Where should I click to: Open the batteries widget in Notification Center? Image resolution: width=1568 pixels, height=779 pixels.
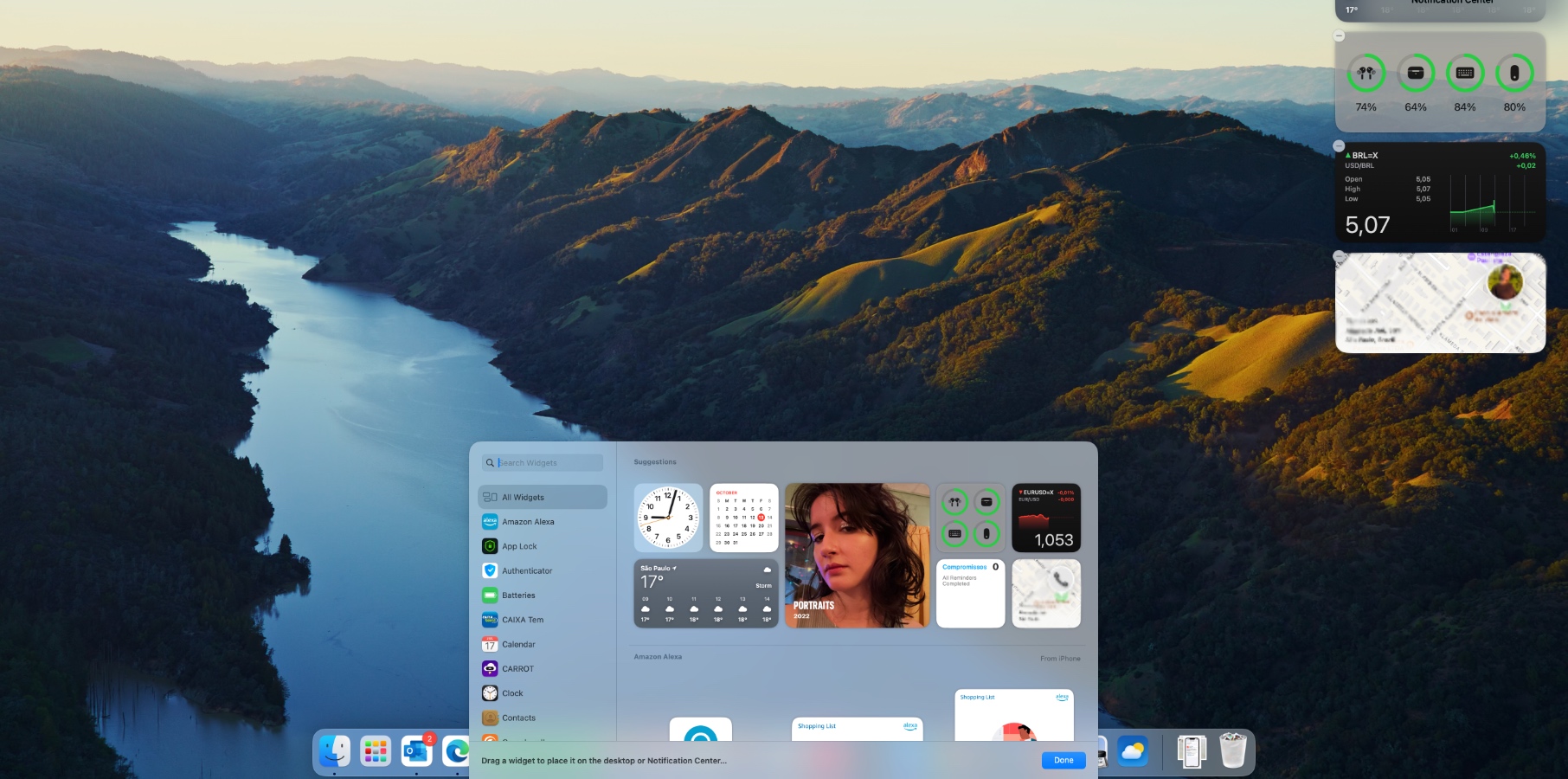click(1441, 82)
